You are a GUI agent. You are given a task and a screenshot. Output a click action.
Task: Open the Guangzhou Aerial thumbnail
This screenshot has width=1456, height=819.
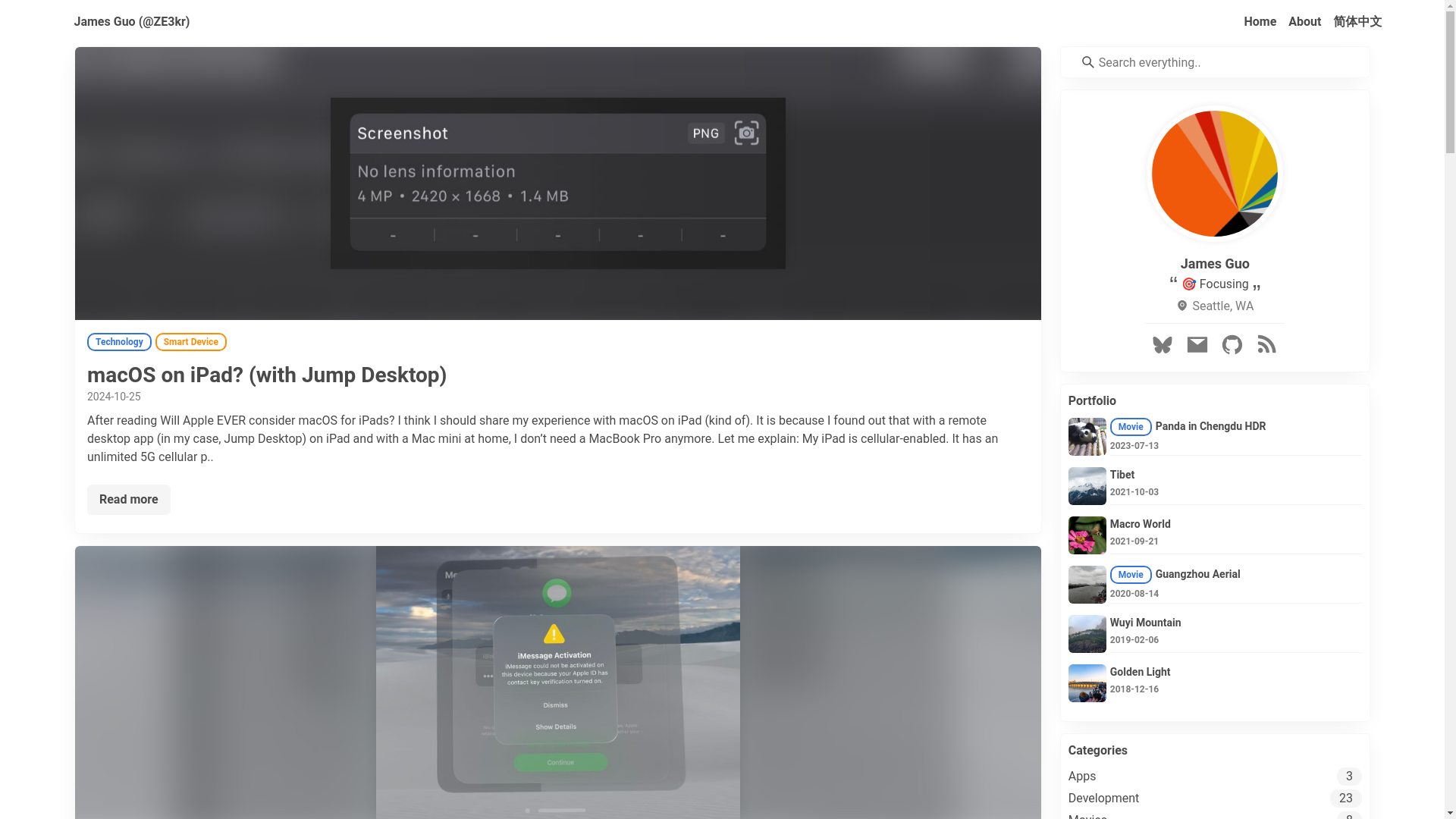[1087, 585]
